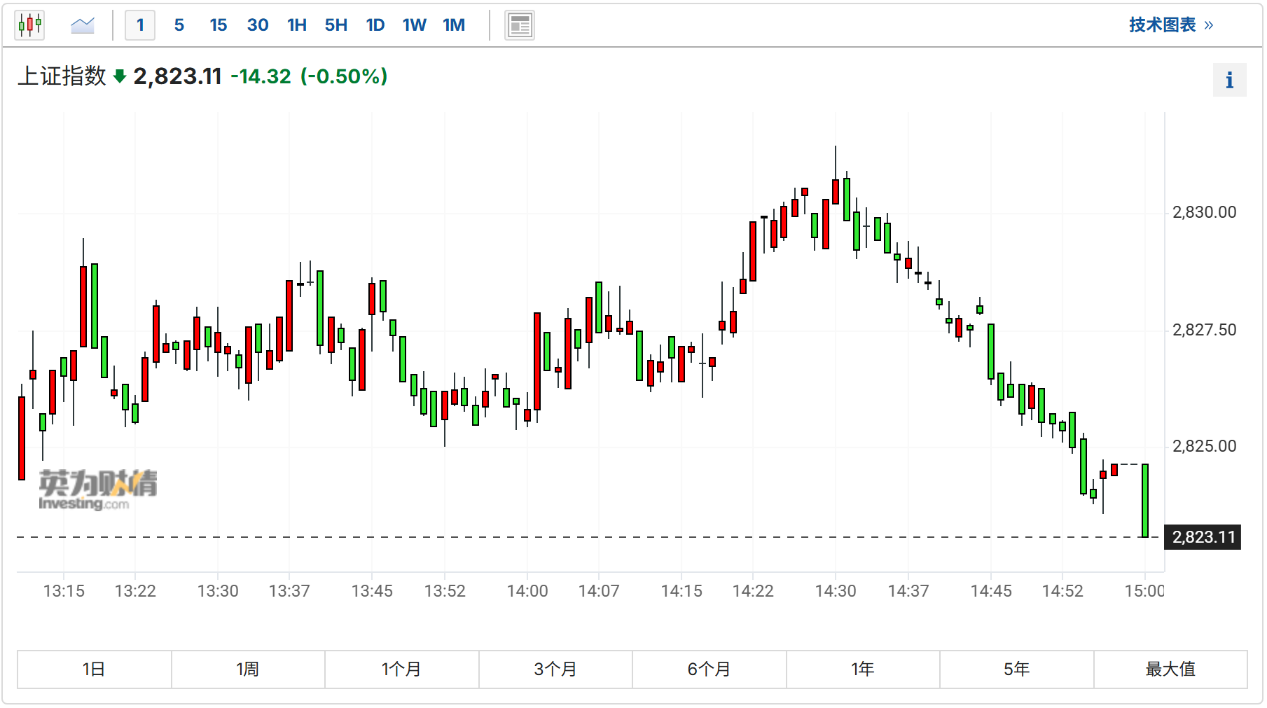Open the news panel icon in toolbar

(x=520, y=25)
